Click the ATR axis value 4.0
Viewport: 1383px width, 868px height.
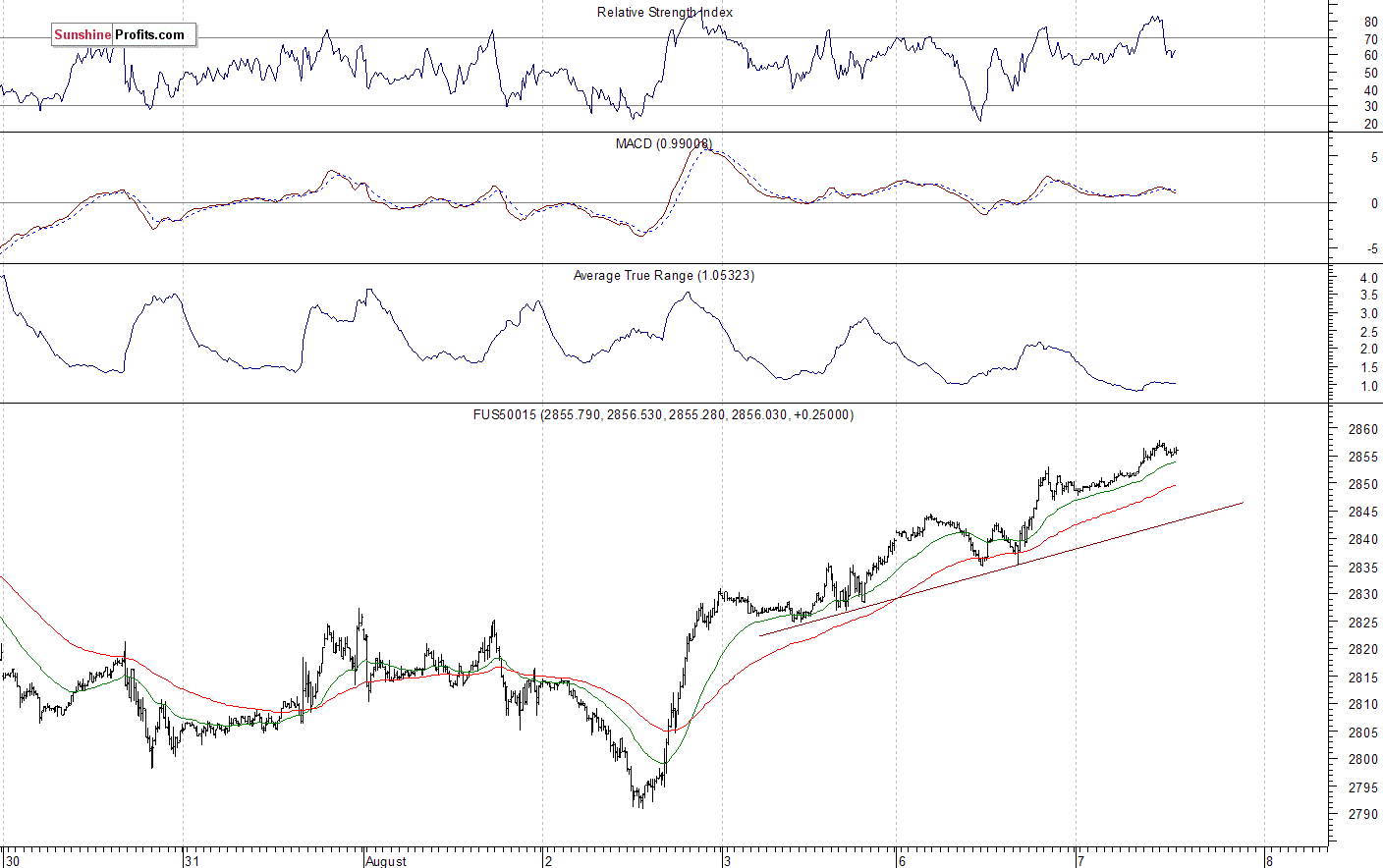(x=1368, y=278)
